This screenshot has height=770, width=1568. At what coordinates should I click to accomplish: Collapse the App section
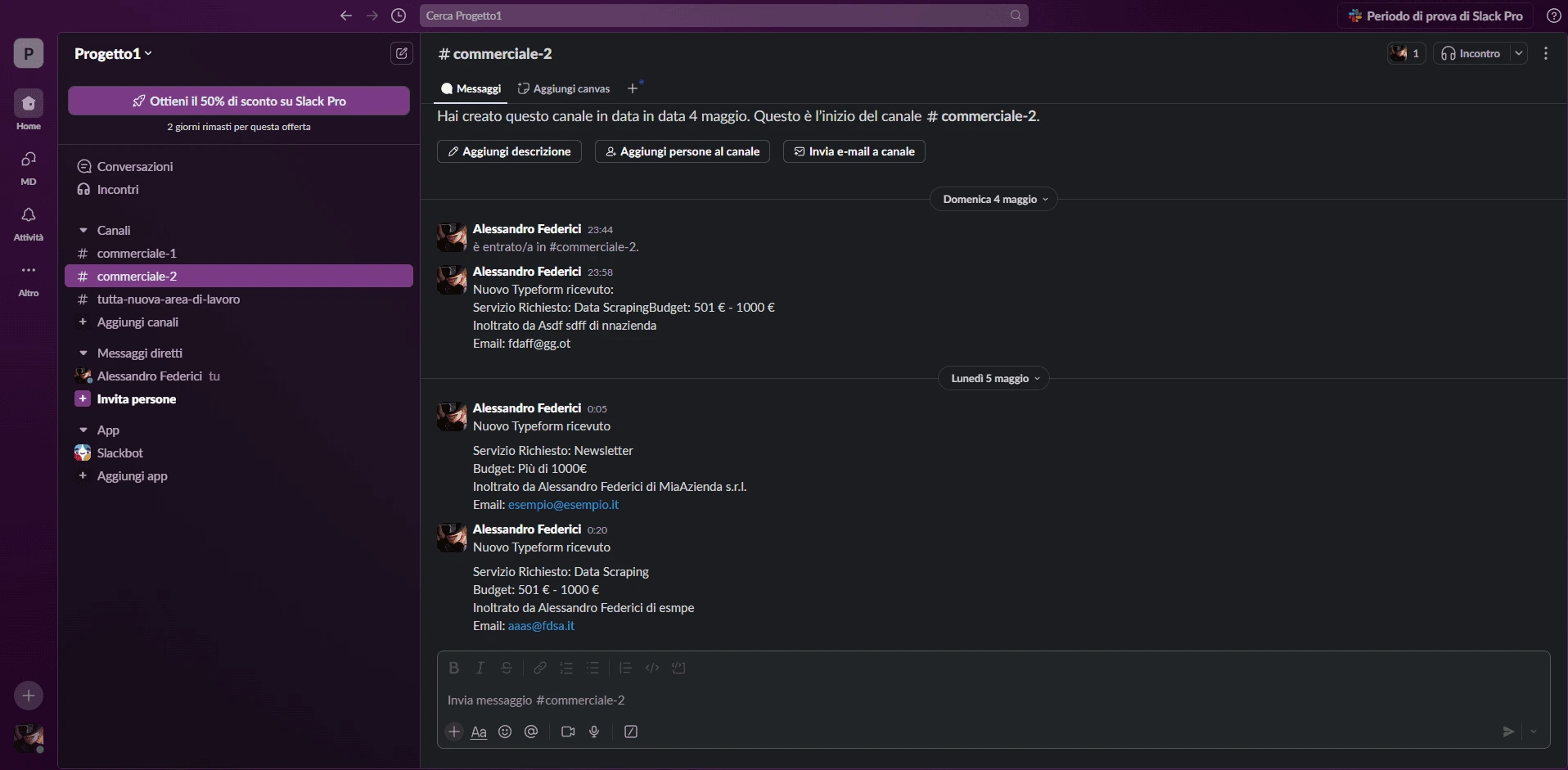[x=83, y=430]
